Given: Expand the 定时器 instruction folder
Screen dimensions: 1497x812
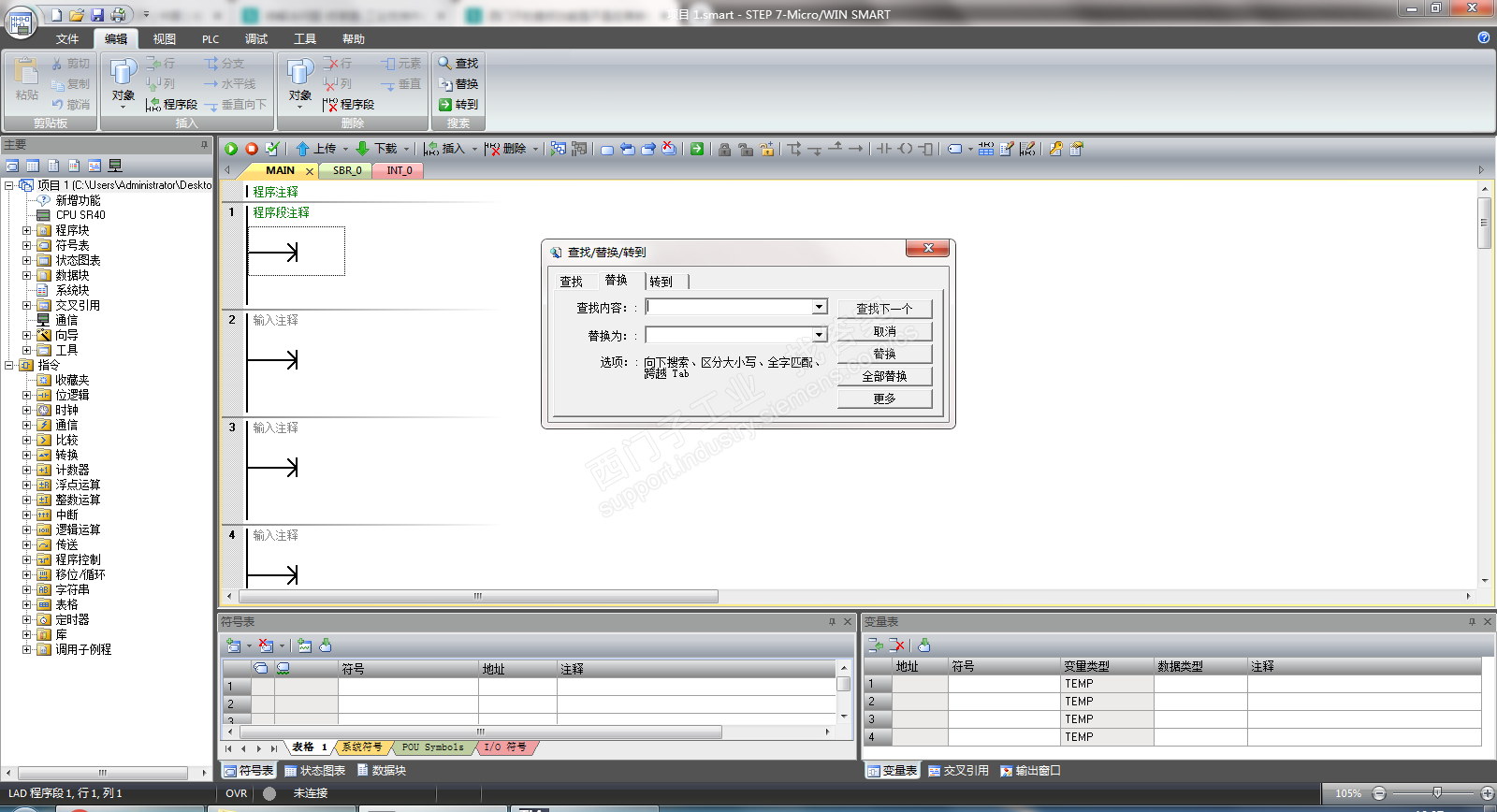Looking at the screenshot, I should tap(27, 619).
